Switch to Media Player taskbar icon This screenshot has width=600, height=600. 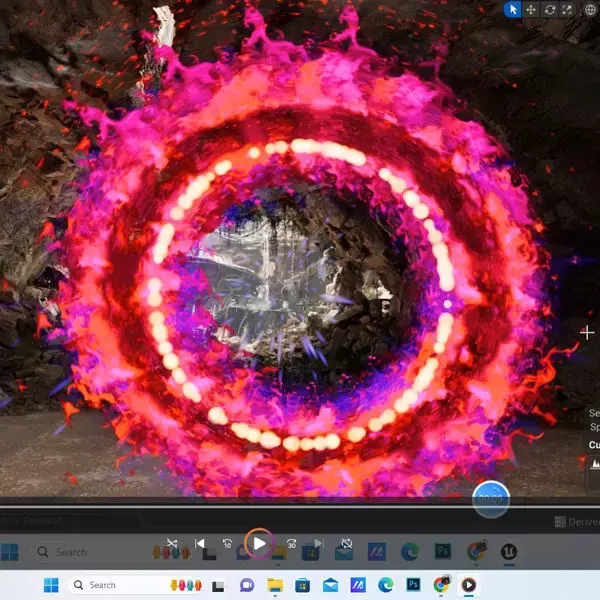pos(469,585)
